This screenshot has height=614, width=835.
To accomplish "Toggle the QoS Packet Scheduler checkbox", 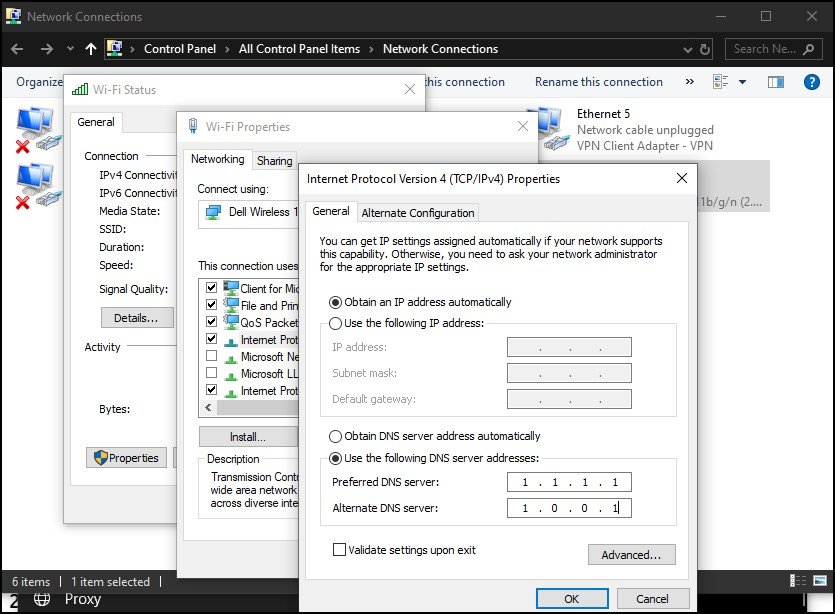I will click(211, 322).
